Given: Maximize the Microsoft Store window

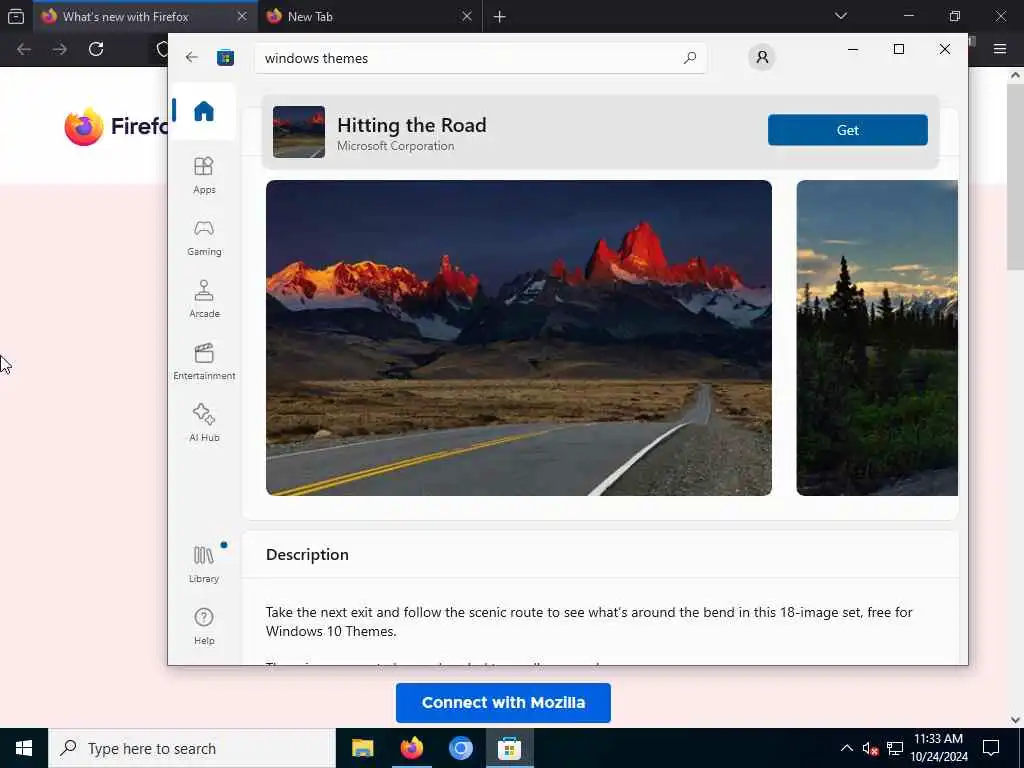Looking at the screenshot, I should point(899,49).
